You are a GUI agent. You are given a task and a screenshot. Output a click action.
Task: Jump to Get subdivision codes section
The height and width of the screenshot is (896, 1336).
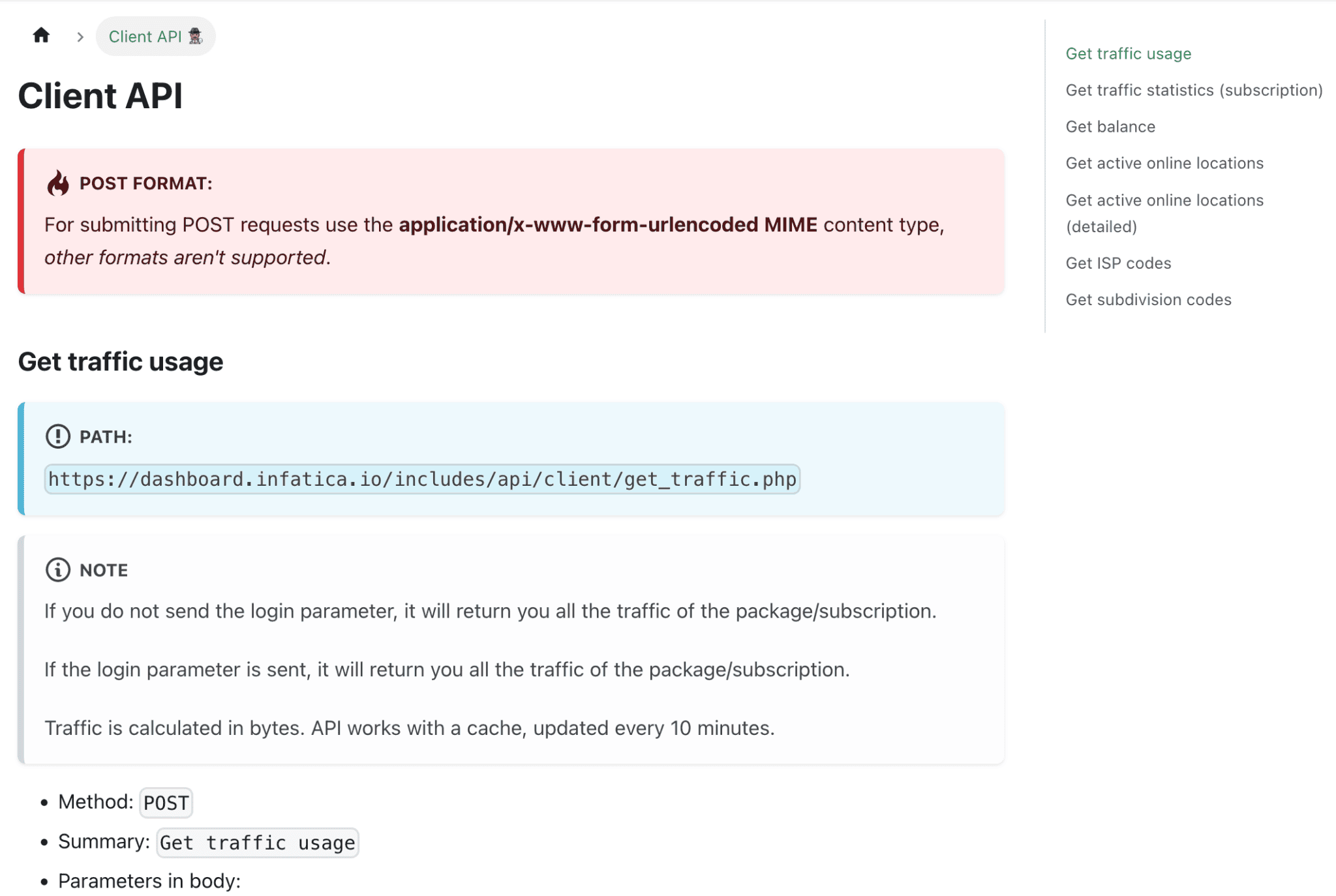(x=1148, y=299)
